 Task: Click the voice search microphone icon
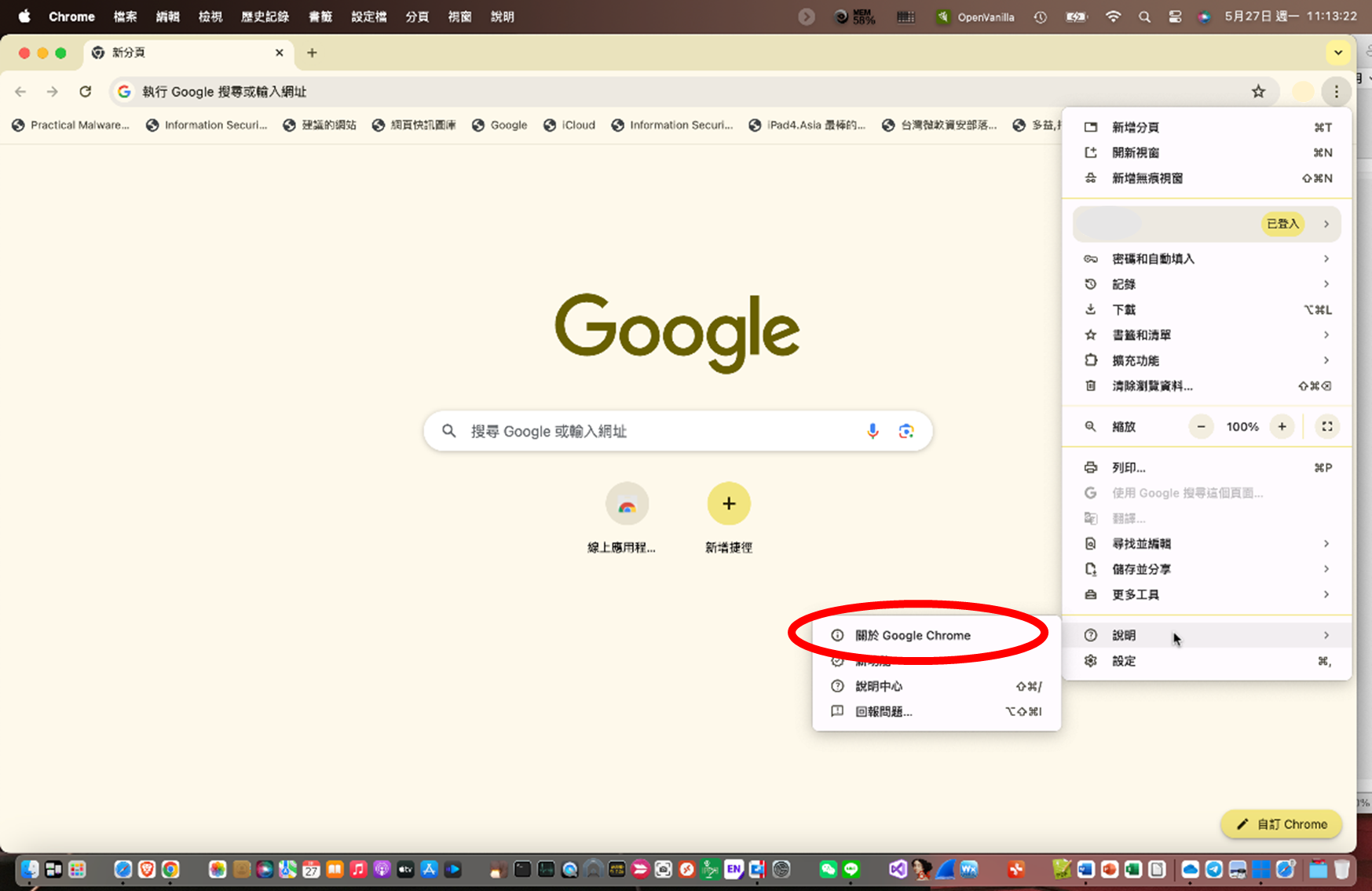coord(872,431)
